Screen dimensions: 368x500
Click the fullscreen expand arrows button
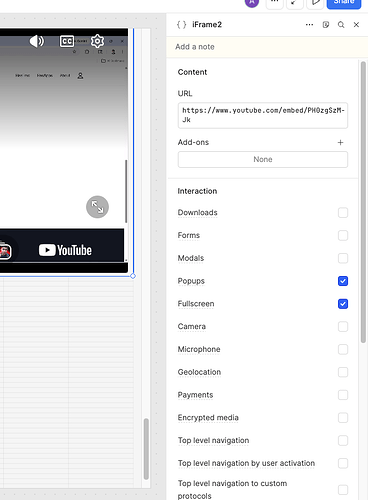pyautogui.click(x=97, y=207)
